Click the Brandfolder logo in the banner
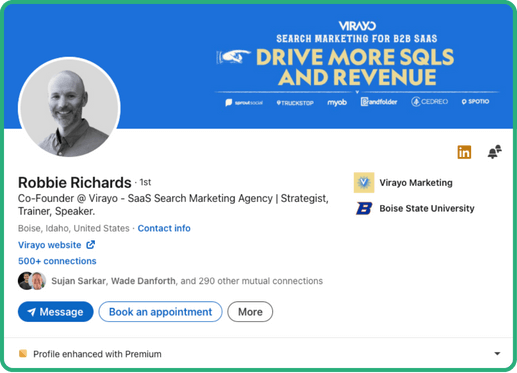Image resolution: width=517 pixels, height=373 pixels. pyautogui.click(x=379, y=102)
